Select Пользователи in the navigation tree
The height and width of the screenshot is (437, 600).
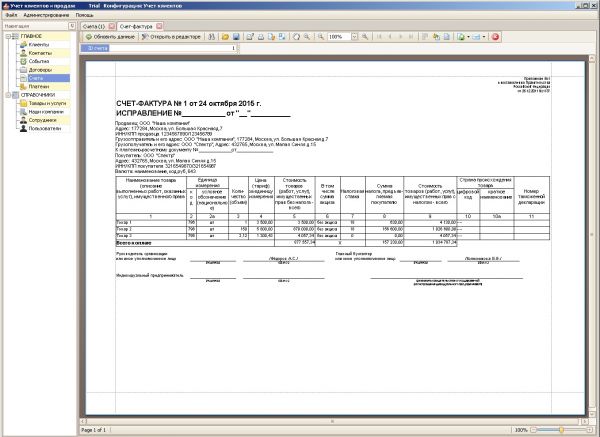pyautogui.click(x=44, y=128)
